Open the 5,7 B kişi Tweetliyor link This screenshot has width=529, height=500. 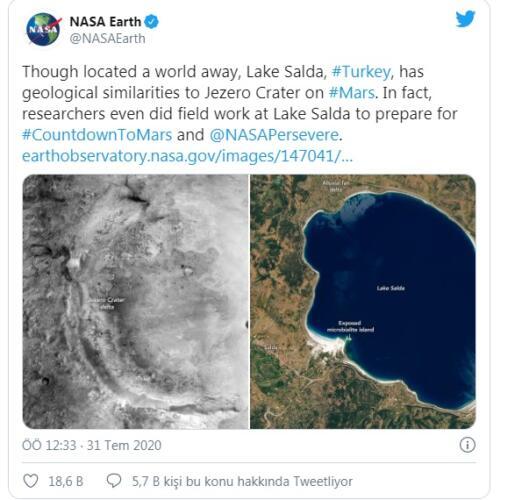click(242, 481)
